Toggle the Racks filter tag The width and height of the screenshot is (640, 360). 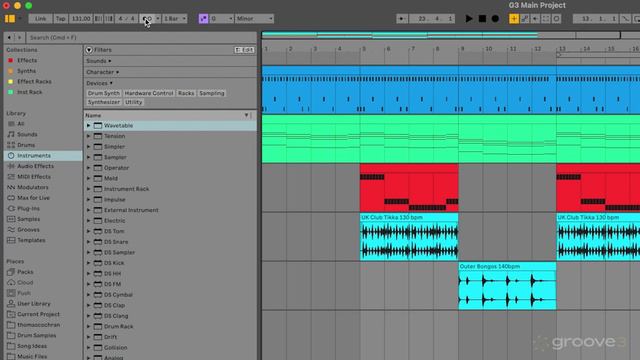[186, 93]
